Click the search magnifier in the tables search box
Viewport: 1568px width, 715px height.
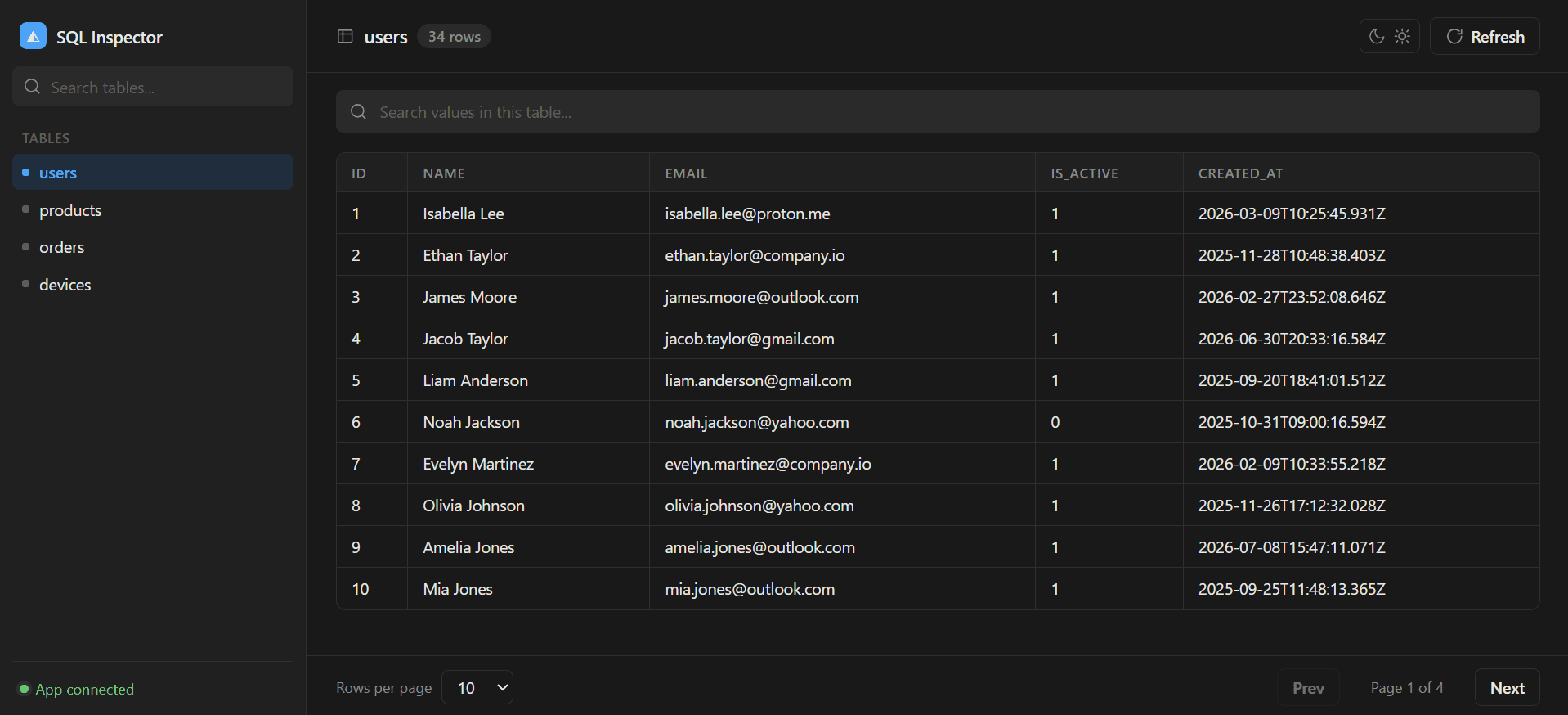32,87
